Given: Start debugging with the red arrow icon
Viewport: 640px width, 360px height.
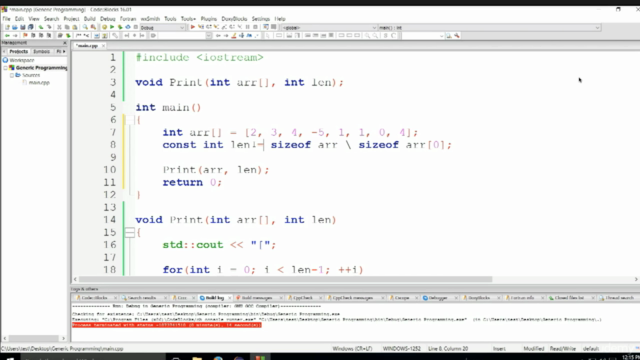Looking at the screenshot, I should 193,27.
